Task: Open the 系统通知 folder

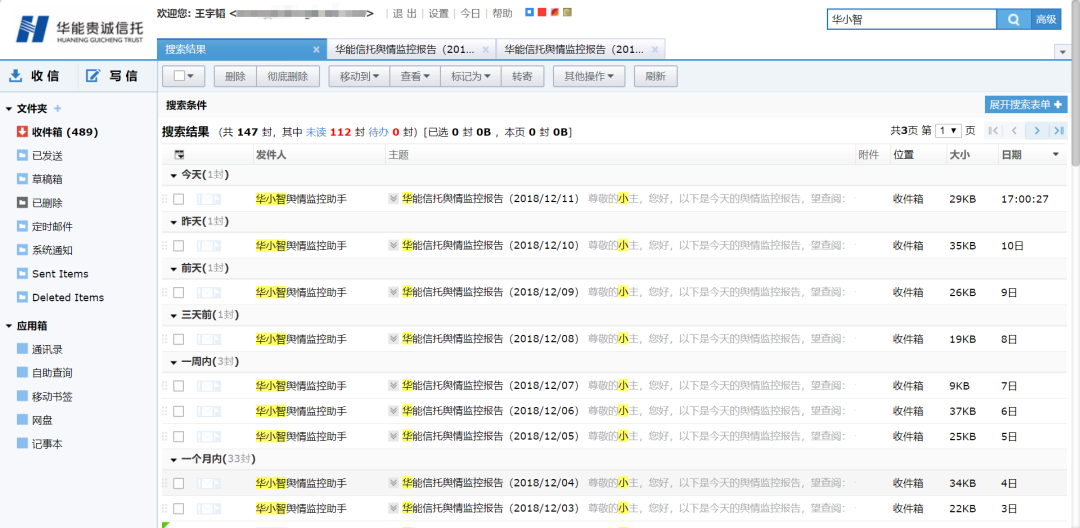Action: point(45,250)
